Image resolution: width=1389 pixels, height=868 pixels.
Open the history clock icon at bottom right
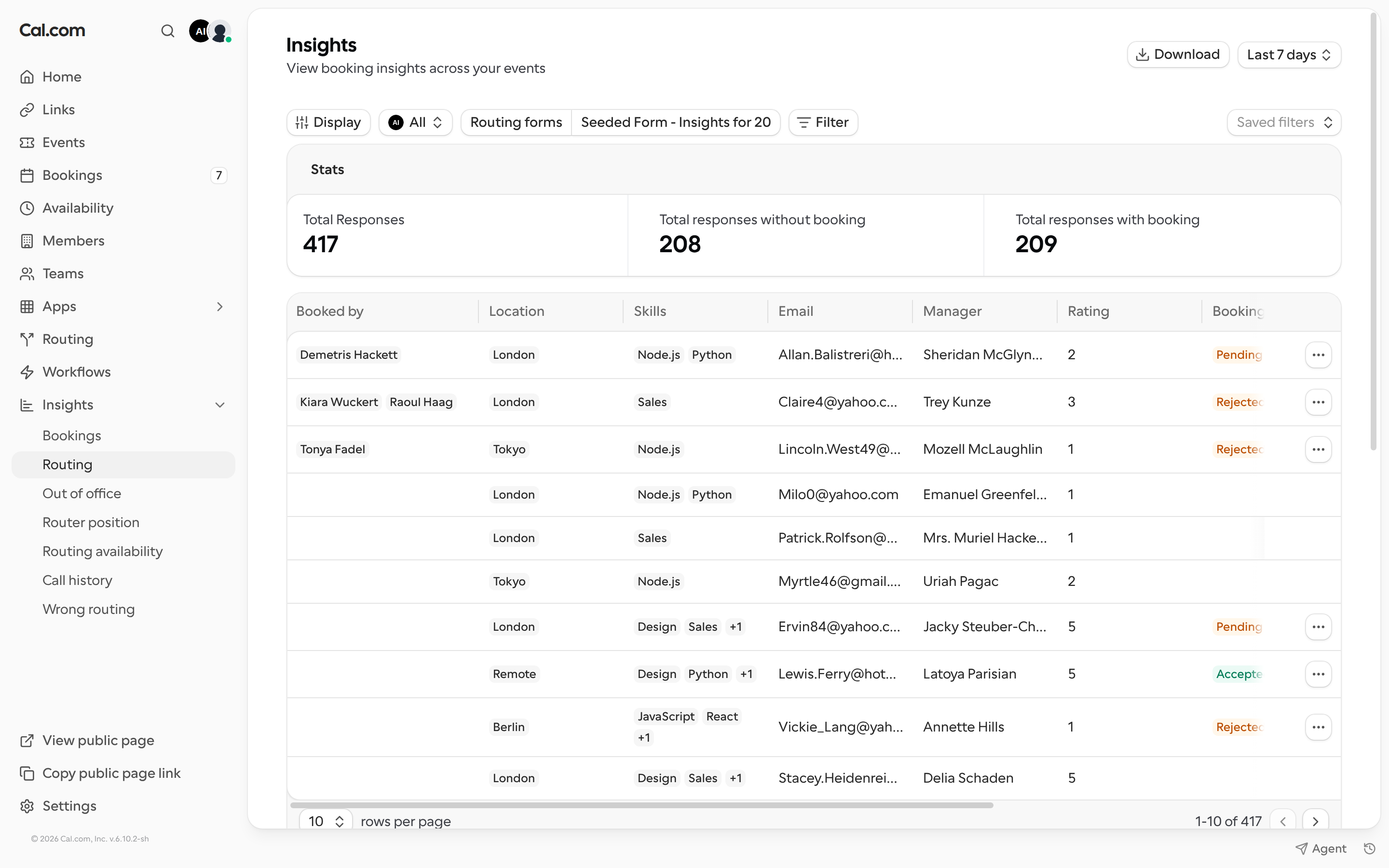click(1370, 849)
